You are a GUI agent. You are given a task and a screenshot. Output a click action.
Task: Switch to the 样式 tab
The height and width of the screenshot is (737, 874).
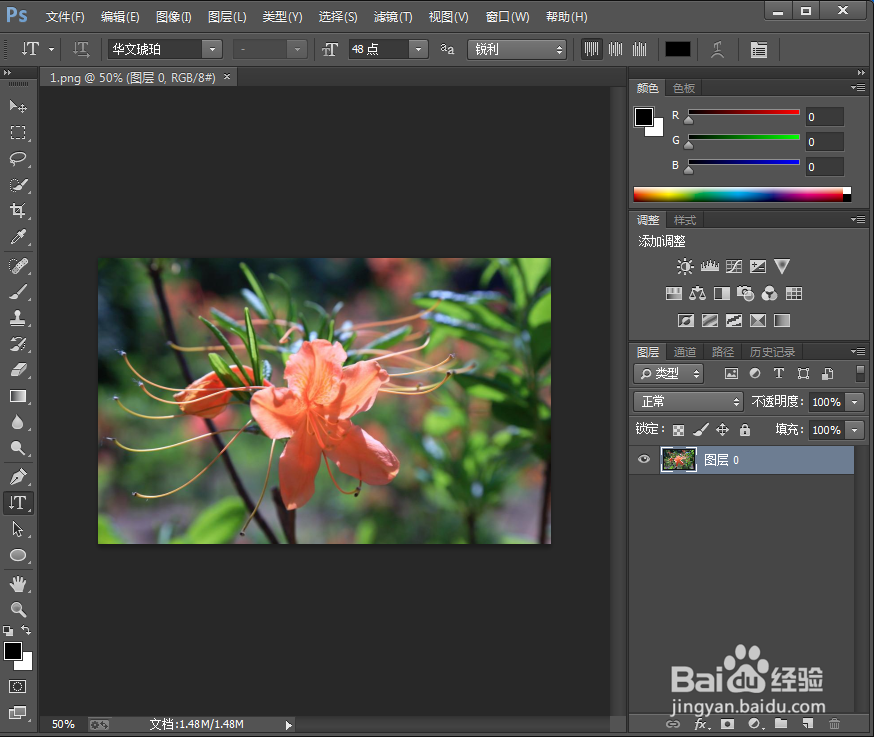click(684, 220)
